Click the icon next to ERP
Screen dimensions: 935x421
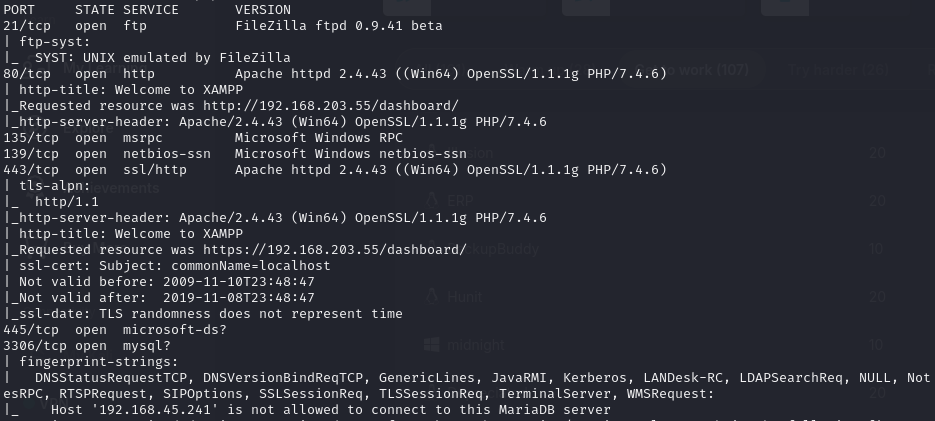(432, 201)
